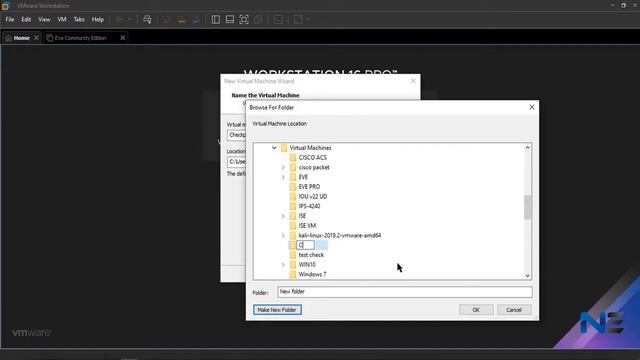Image resolution: width=640 pixels, height=360 pixels.
Task: Click the test check folder icon
Action: coord(293,255)
